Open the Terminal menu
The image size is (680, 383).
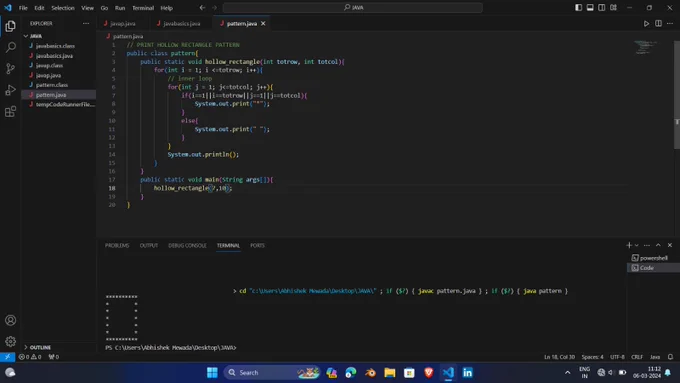tap(143, 8)
